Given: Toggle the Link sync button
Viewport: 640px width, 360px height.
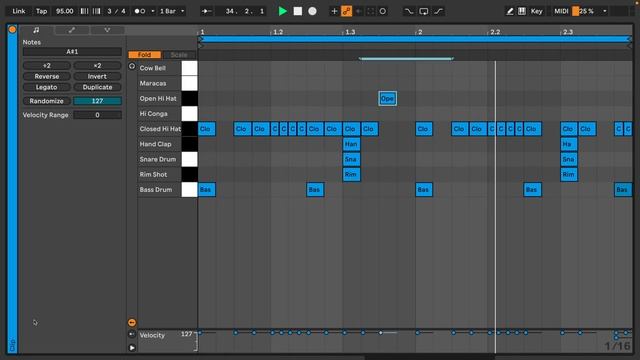Looking at the screenshot, I should [x=18, y=11].
